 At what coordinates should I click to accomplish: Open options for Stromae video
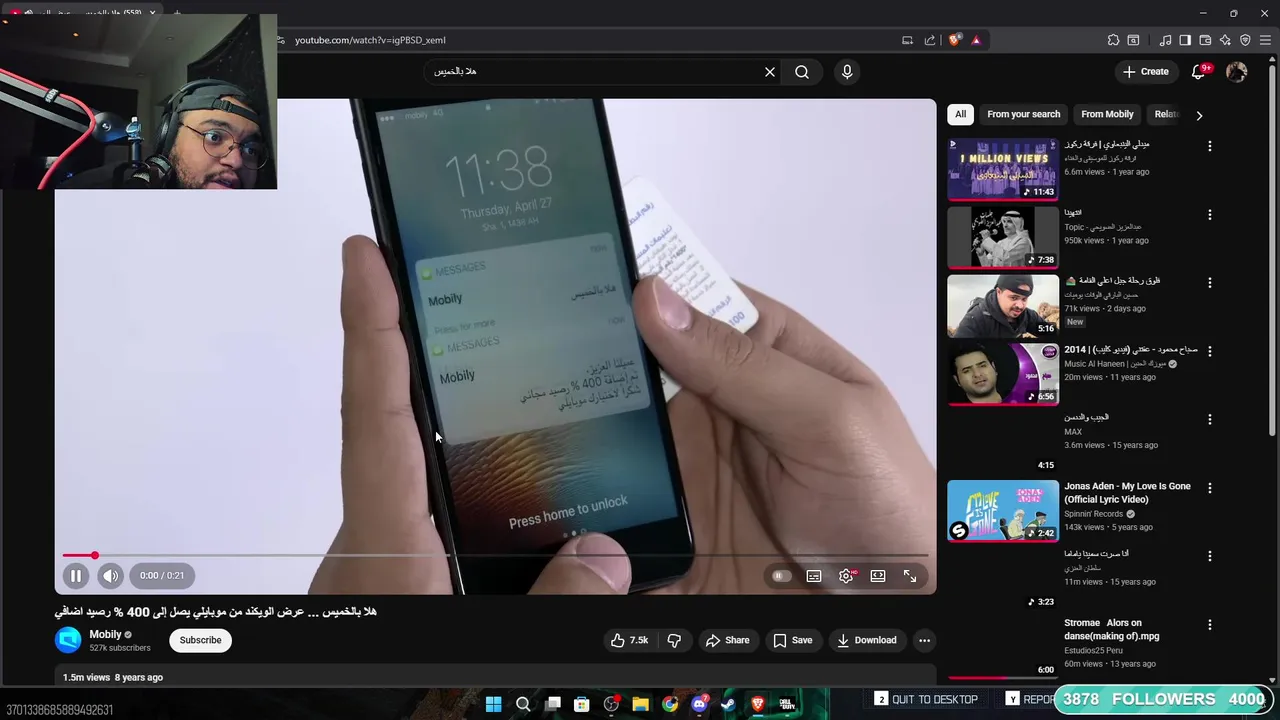coord(1210,625)
